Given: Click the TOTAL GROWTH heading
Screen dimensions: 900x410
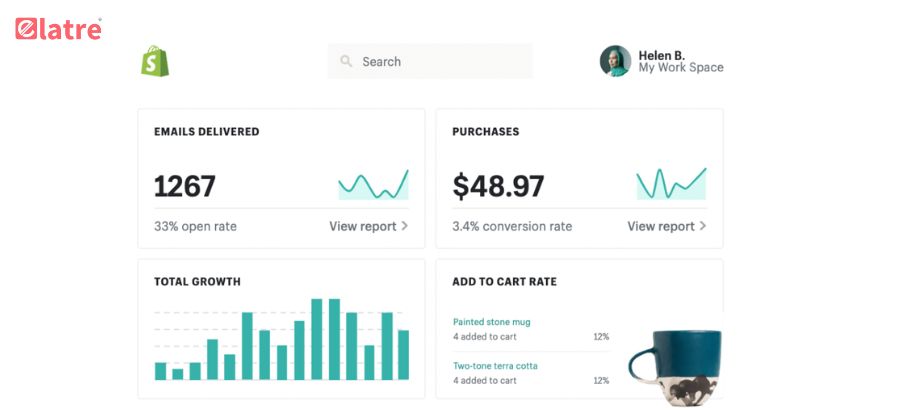Looking at the screenshot, I should click(197, 282).
